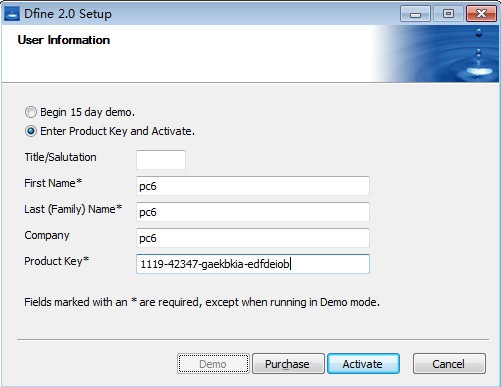Click into the First Name field

pyautogui.click(x=253, y=186)
